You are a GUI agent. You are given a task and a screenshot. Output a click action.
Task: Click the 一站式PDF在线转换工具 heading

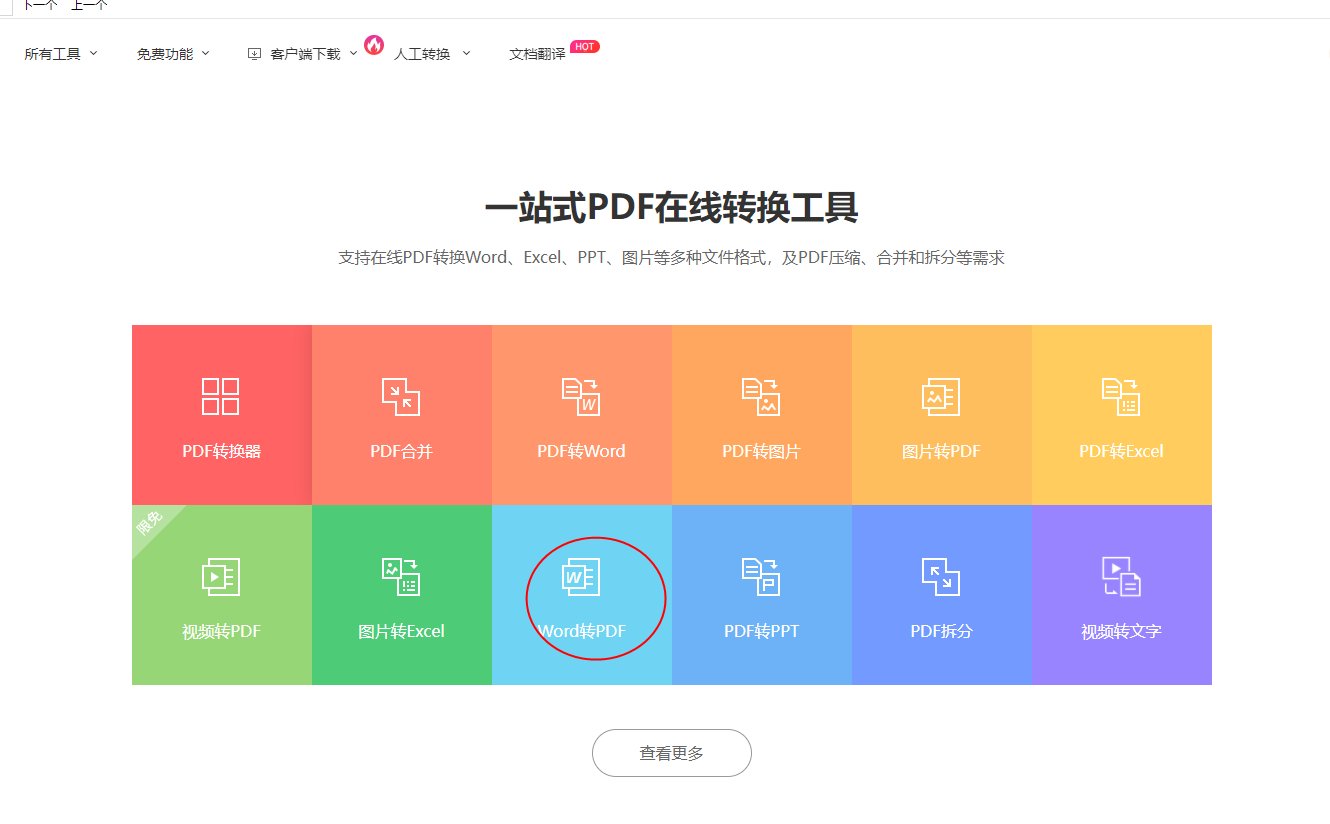point(671,208)
